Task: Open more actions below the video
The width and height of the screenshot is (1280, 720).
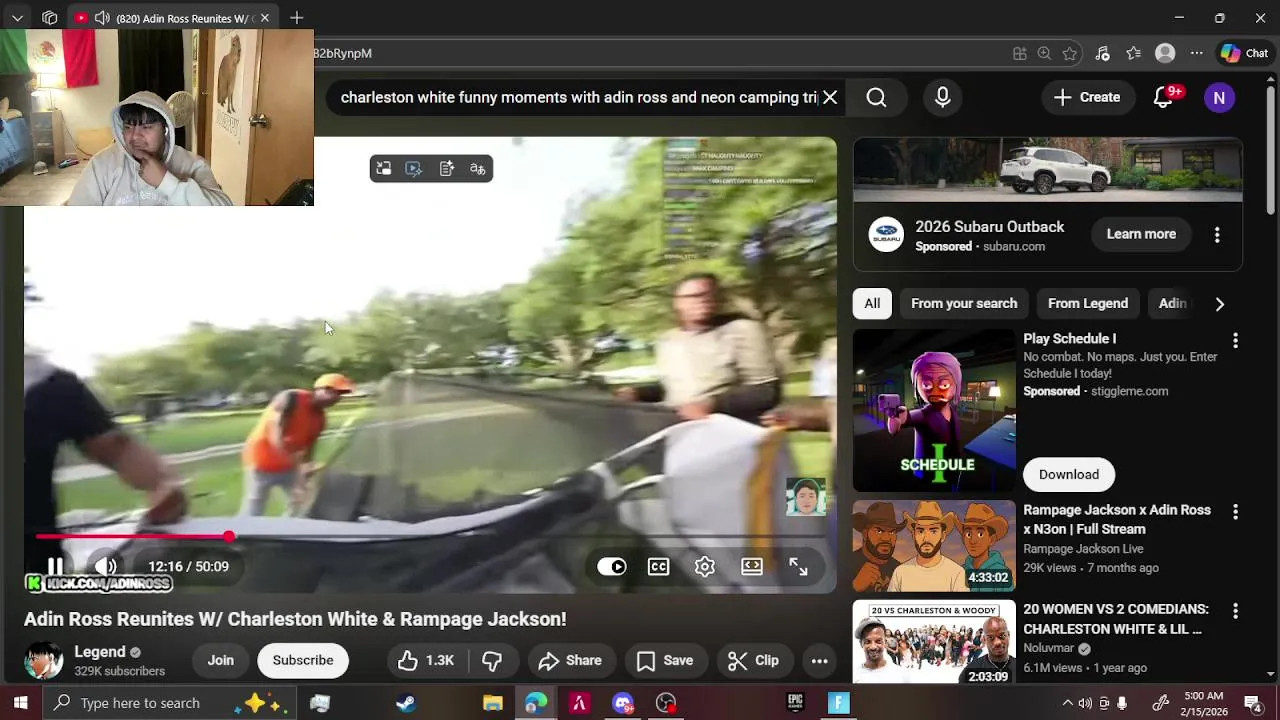Action: click(819, 660)
